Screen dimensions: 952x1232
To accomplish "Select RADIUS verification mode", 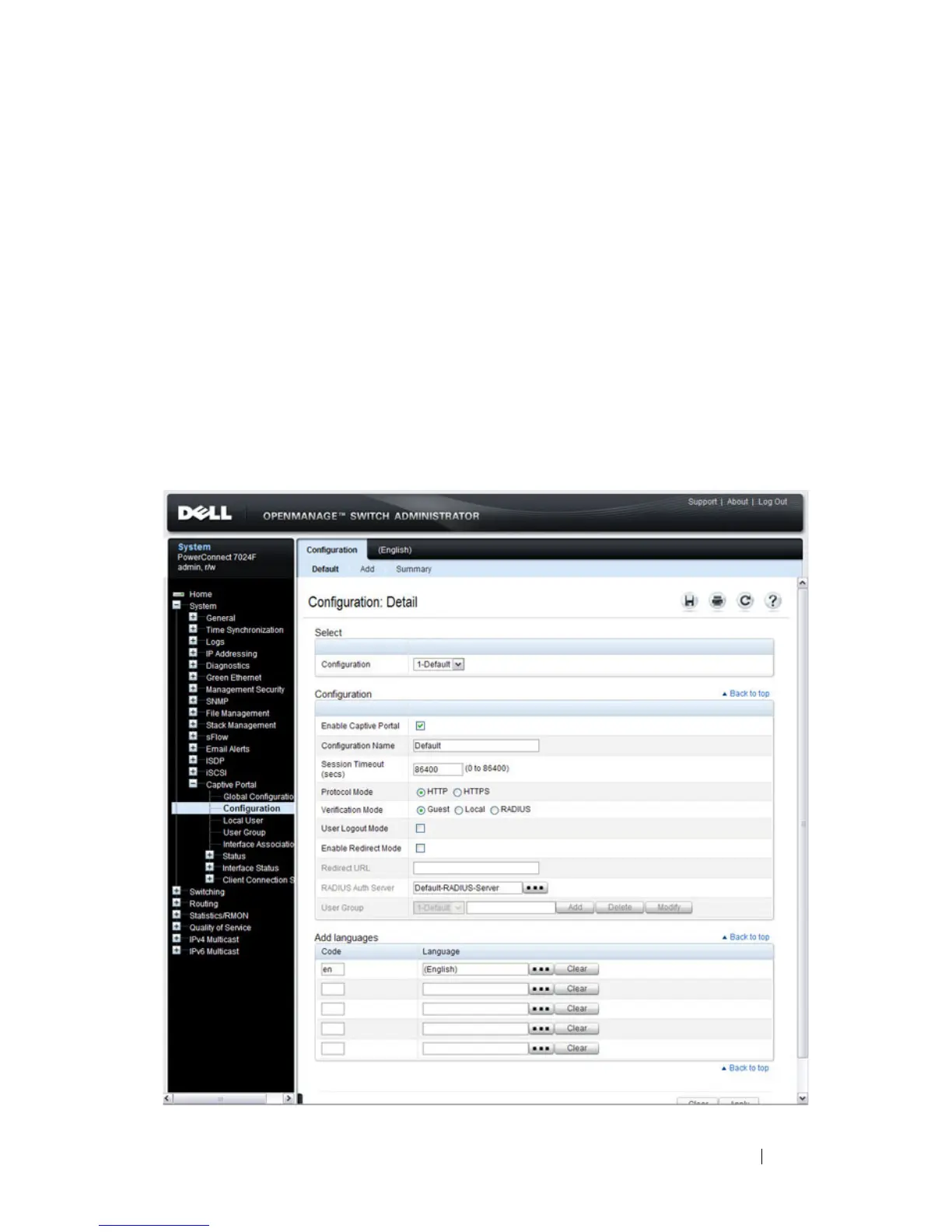I will [494, 810].
